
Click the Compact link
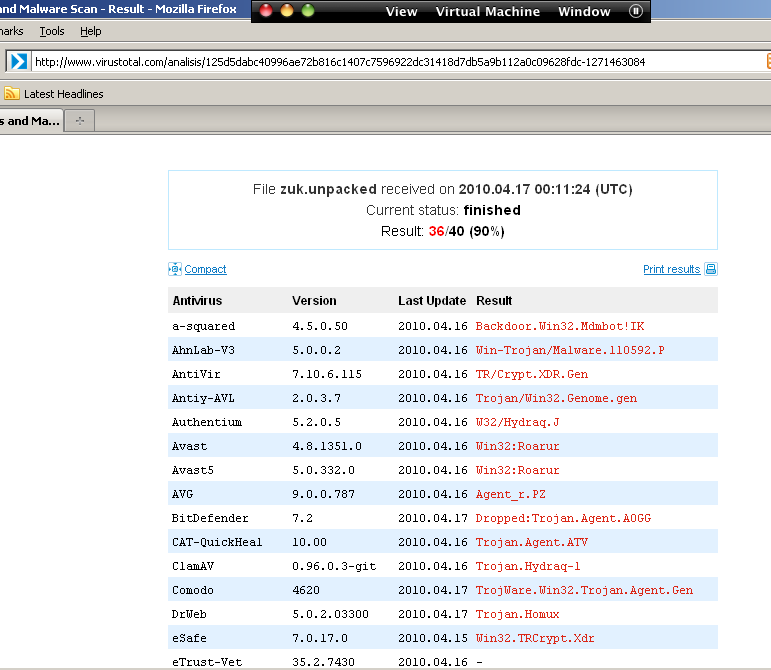(205, 269)
